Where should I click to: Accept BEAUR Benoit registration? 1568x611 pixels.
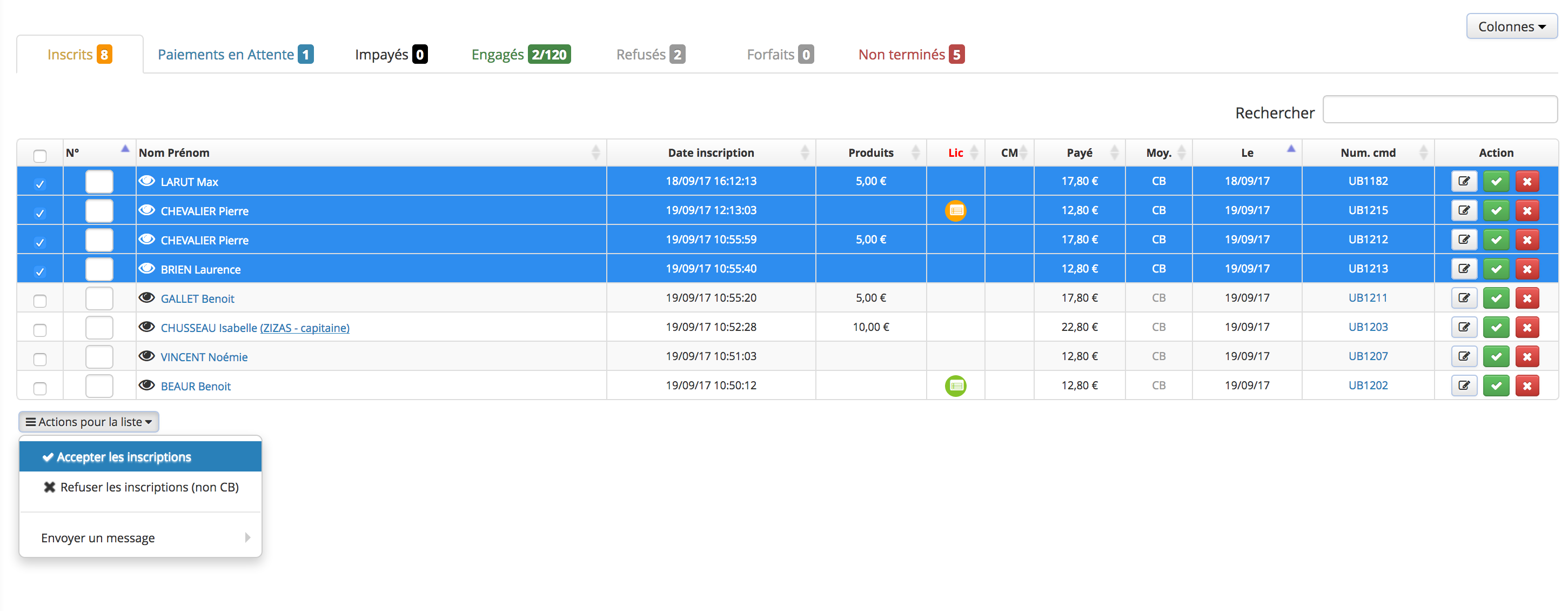tap(1496, 386)
